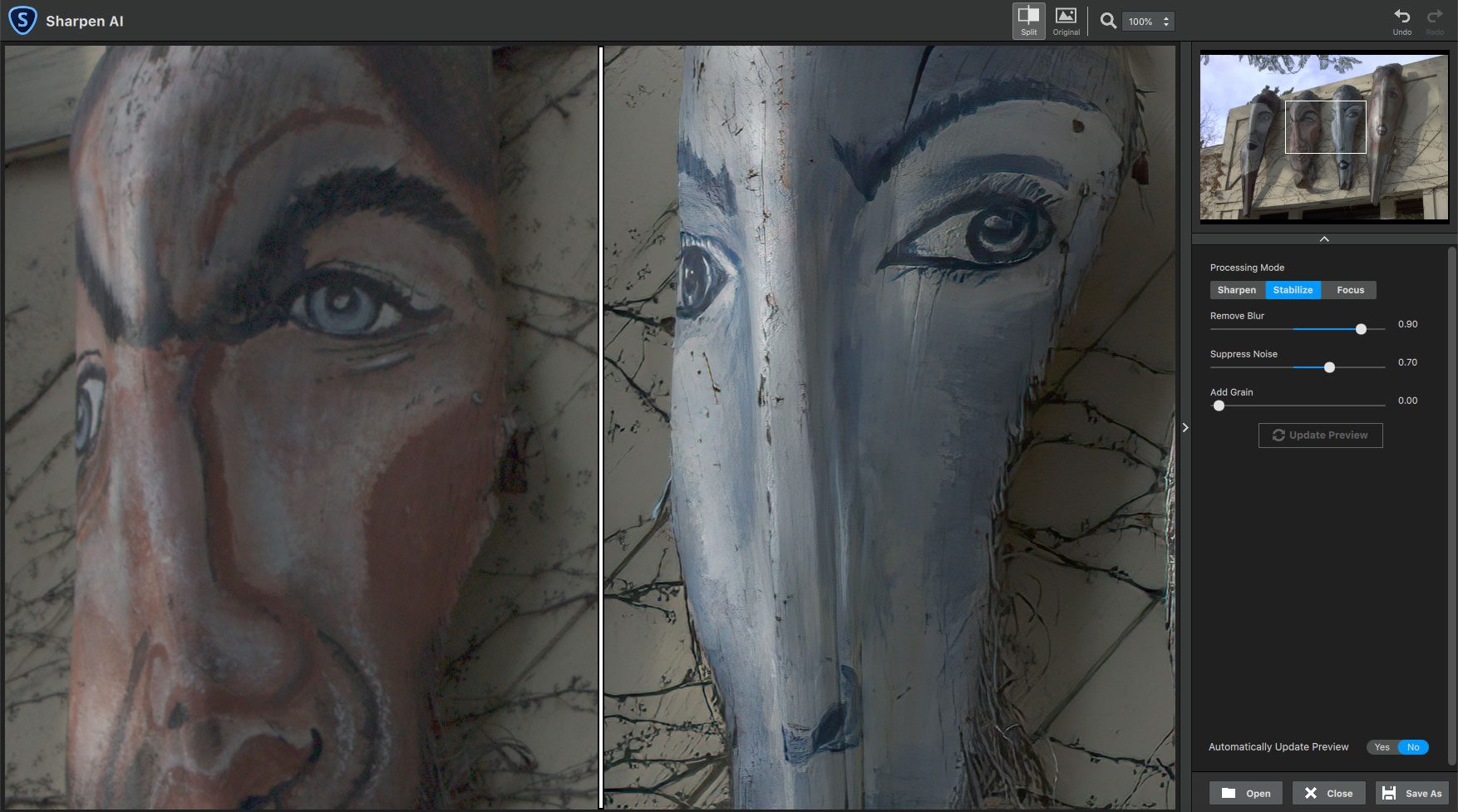Save the image with Save As
The image size is (1458, 812).
coord(1411,794)
